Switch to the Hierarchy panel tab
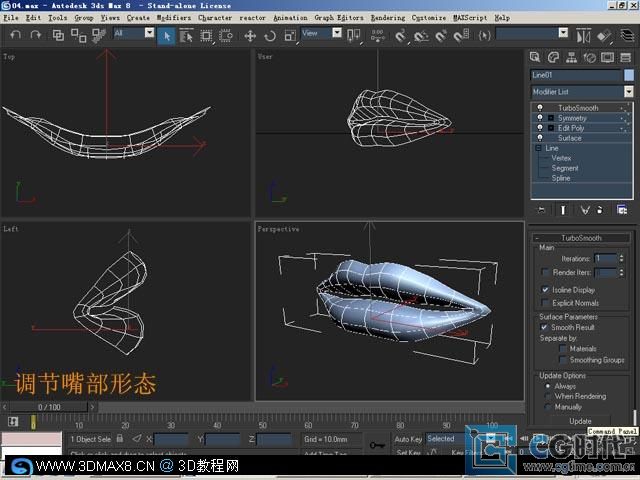This screenshot has width=640, height=480. [571, 58]
